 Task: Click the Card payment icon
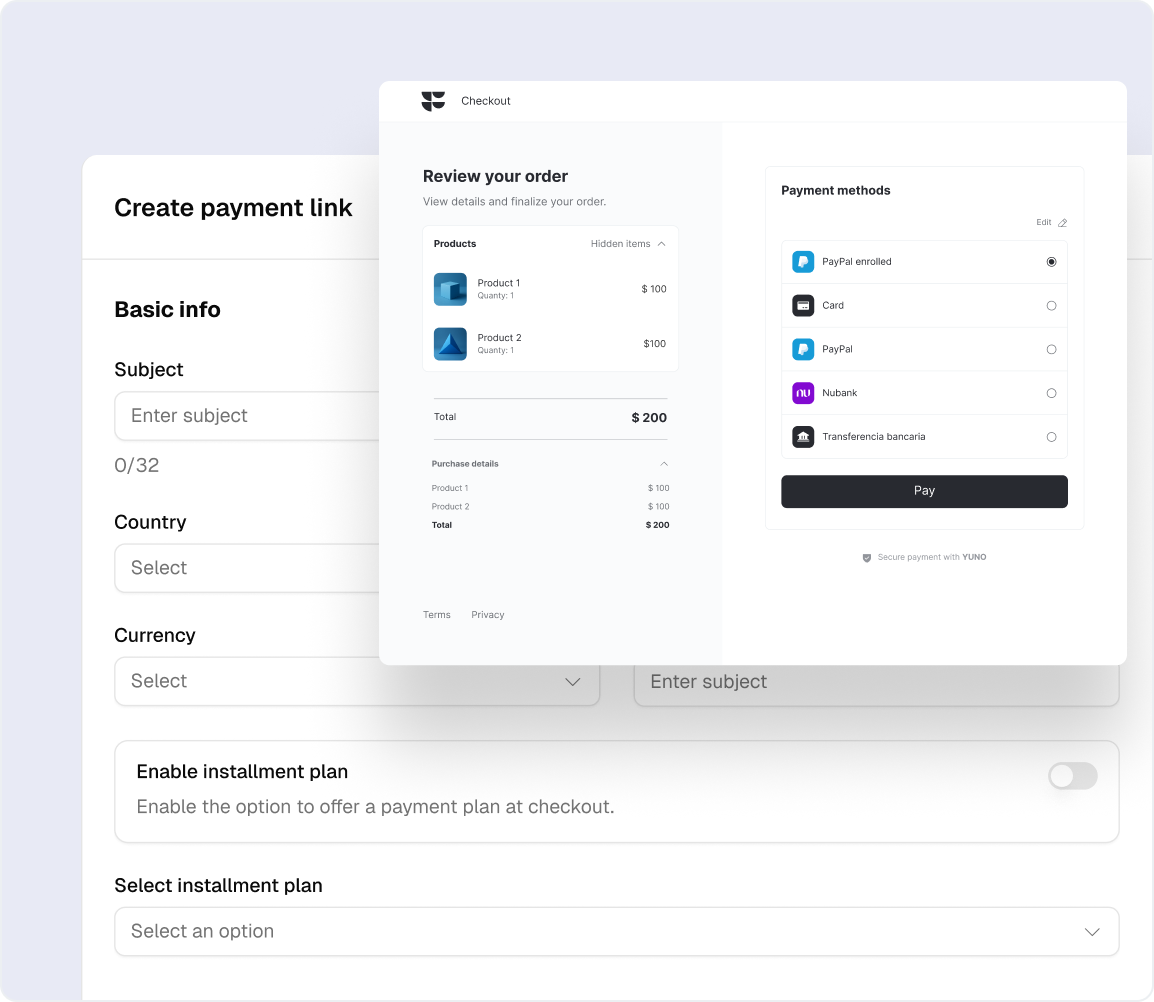pos(803,306)
